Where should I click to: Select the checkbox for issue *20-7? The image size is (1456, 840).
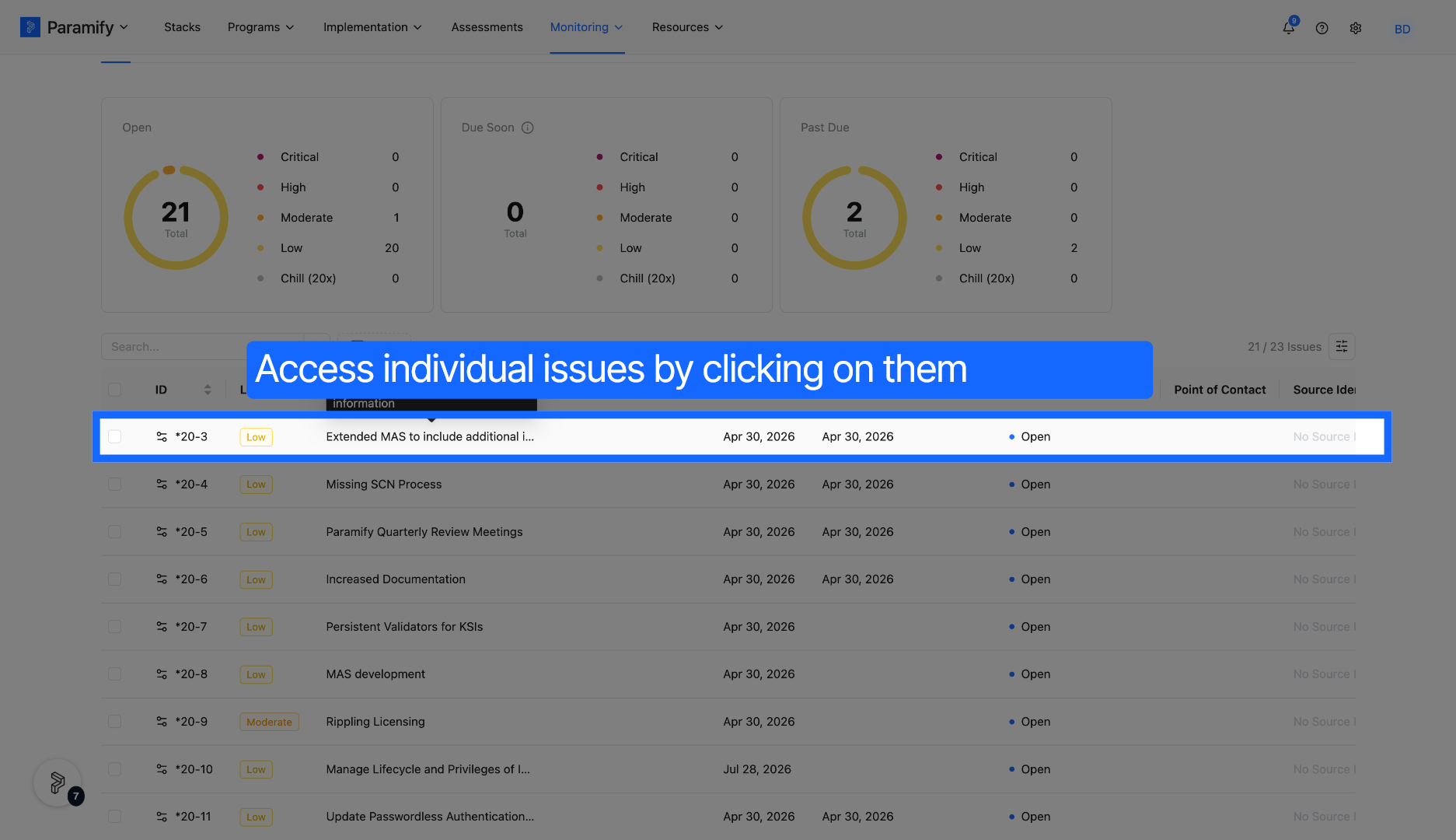click(115, 627)
